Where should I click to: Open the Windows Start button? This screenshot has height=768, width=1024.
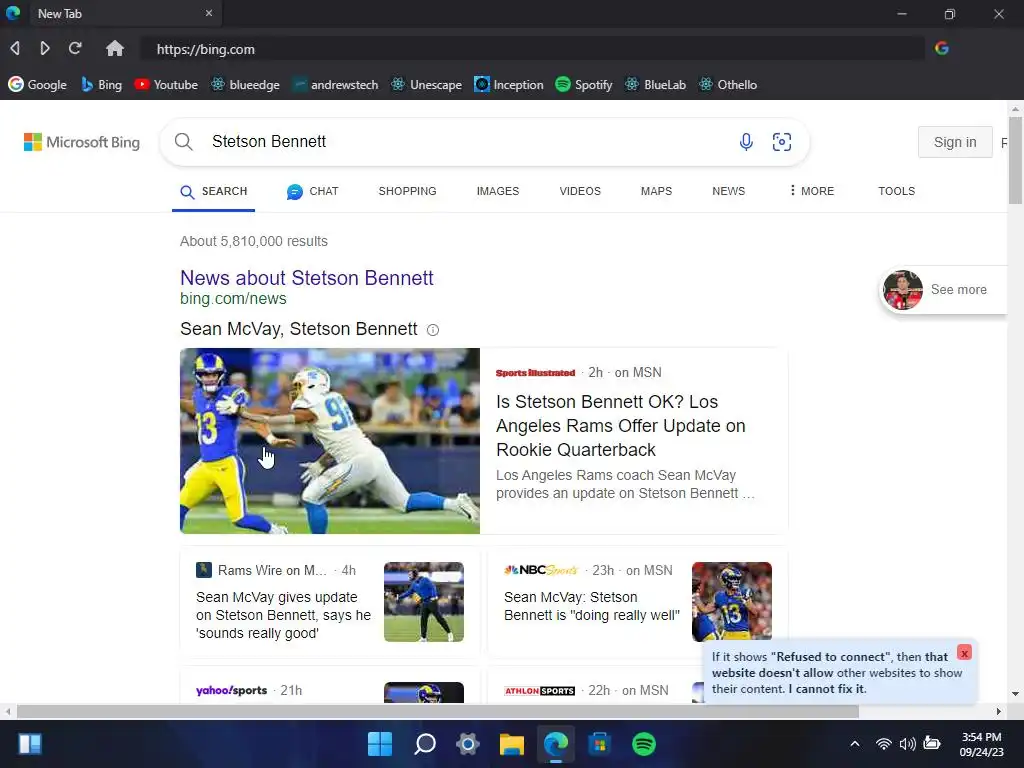coord(380,744)
